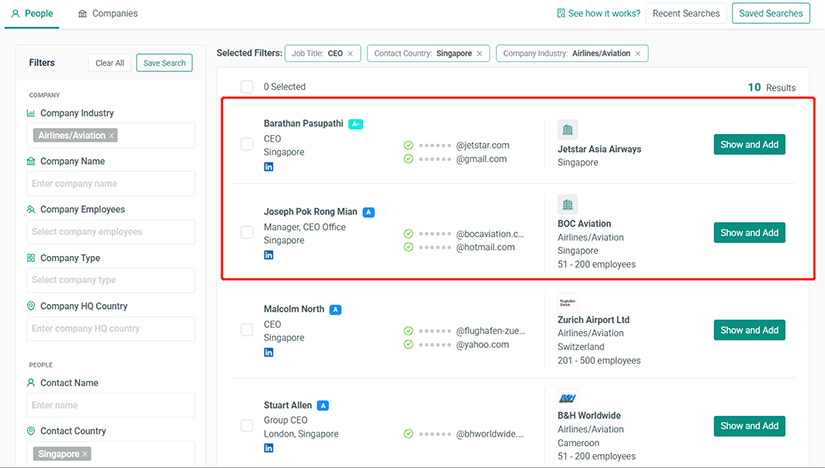Click the Zurich Airport Ltd company logo
The width and height of the screenshot is (825, 468).
567,302
